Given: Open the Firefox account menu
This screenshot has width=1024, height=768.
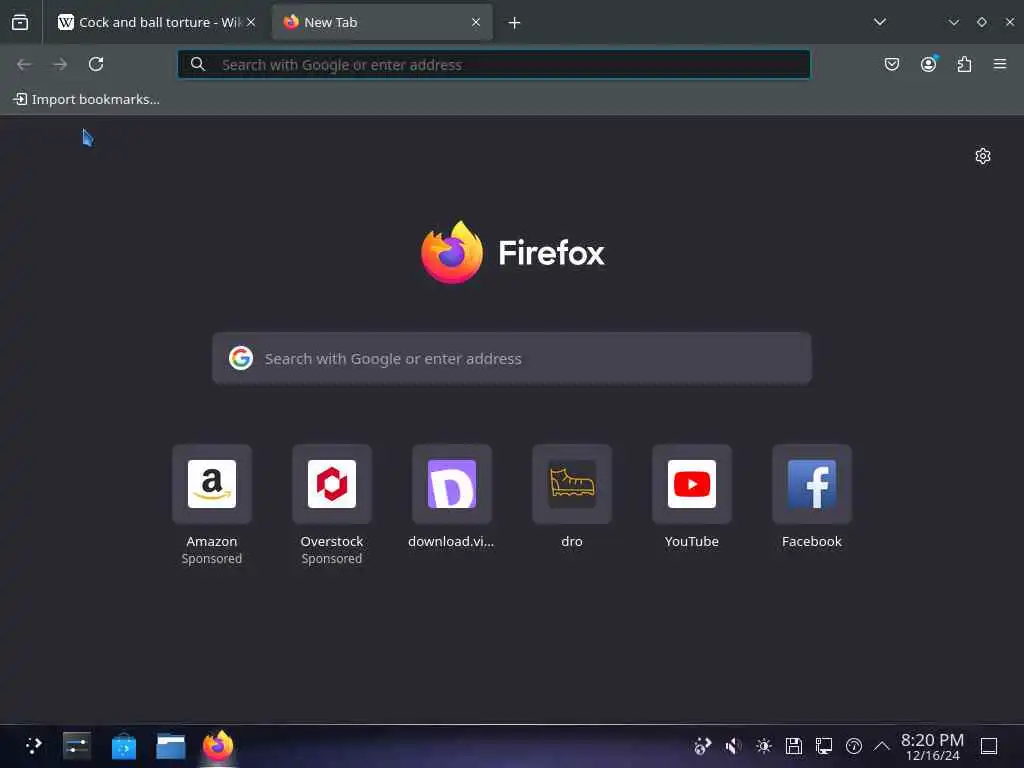Looking at the screenshot, I should pyautogui.click(x=928, y=64).
